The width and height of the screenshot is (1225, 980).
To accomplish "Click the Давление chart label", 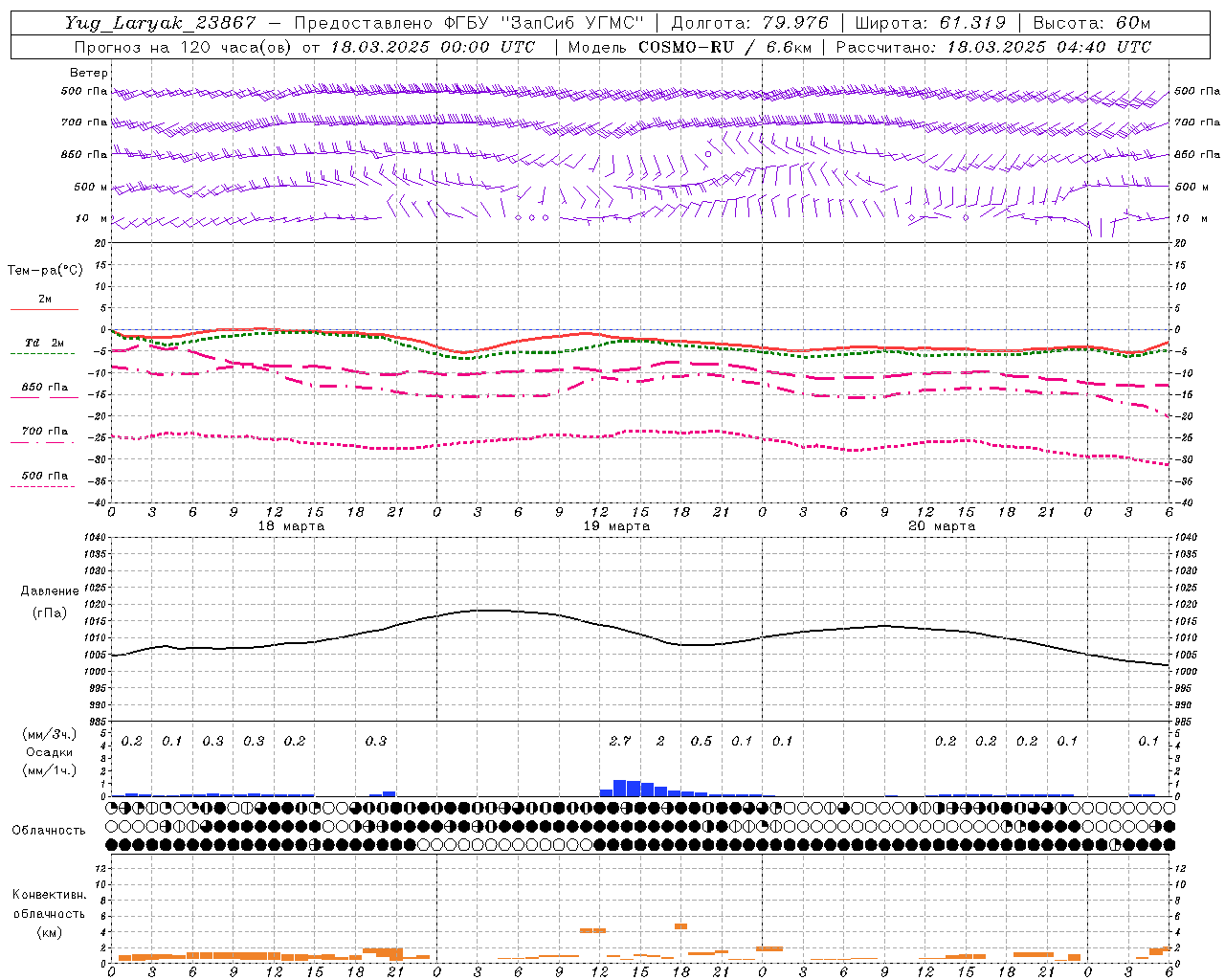I will [50, 591].
